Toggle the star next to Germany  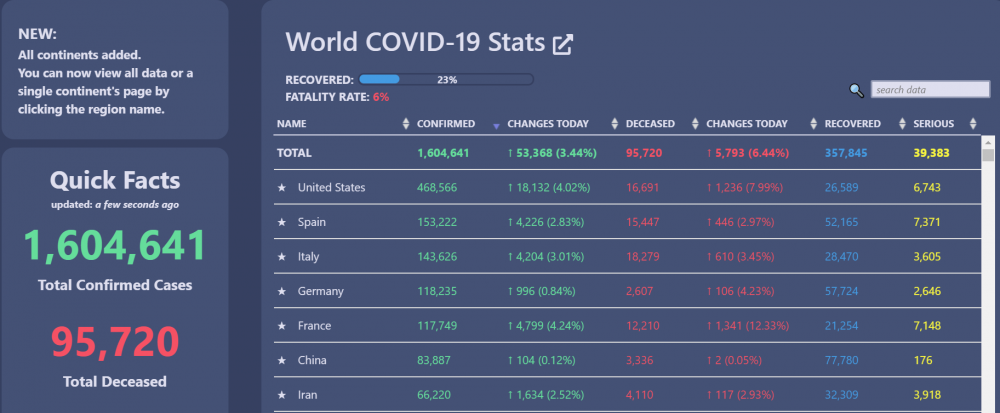pos(282,291)
